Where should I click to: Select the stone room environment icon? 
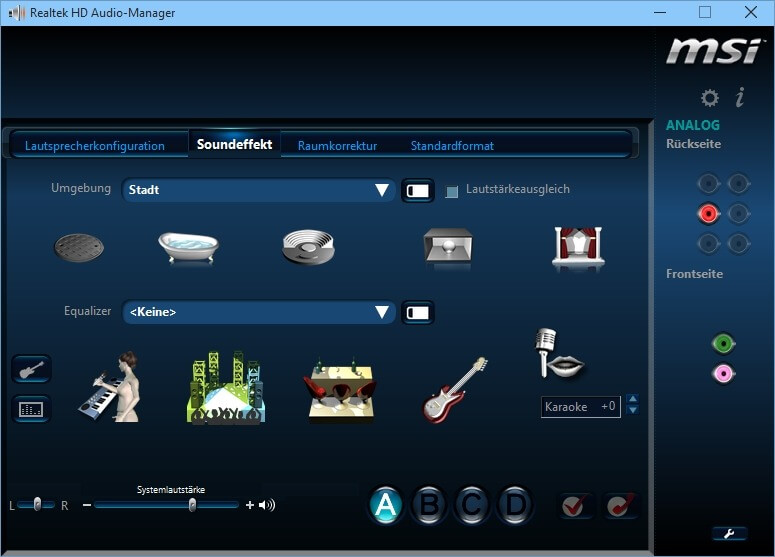pos(448,245)
